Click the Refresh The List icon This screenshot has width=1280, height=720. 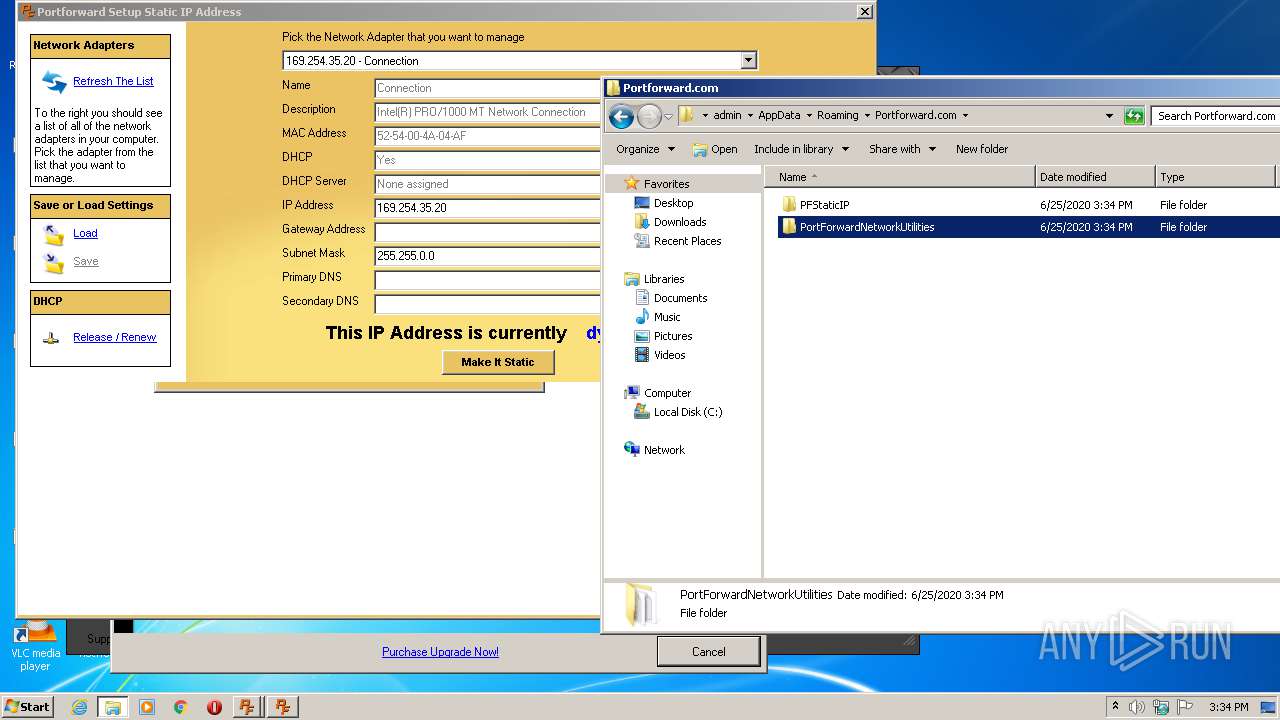(x=54, y=82)
